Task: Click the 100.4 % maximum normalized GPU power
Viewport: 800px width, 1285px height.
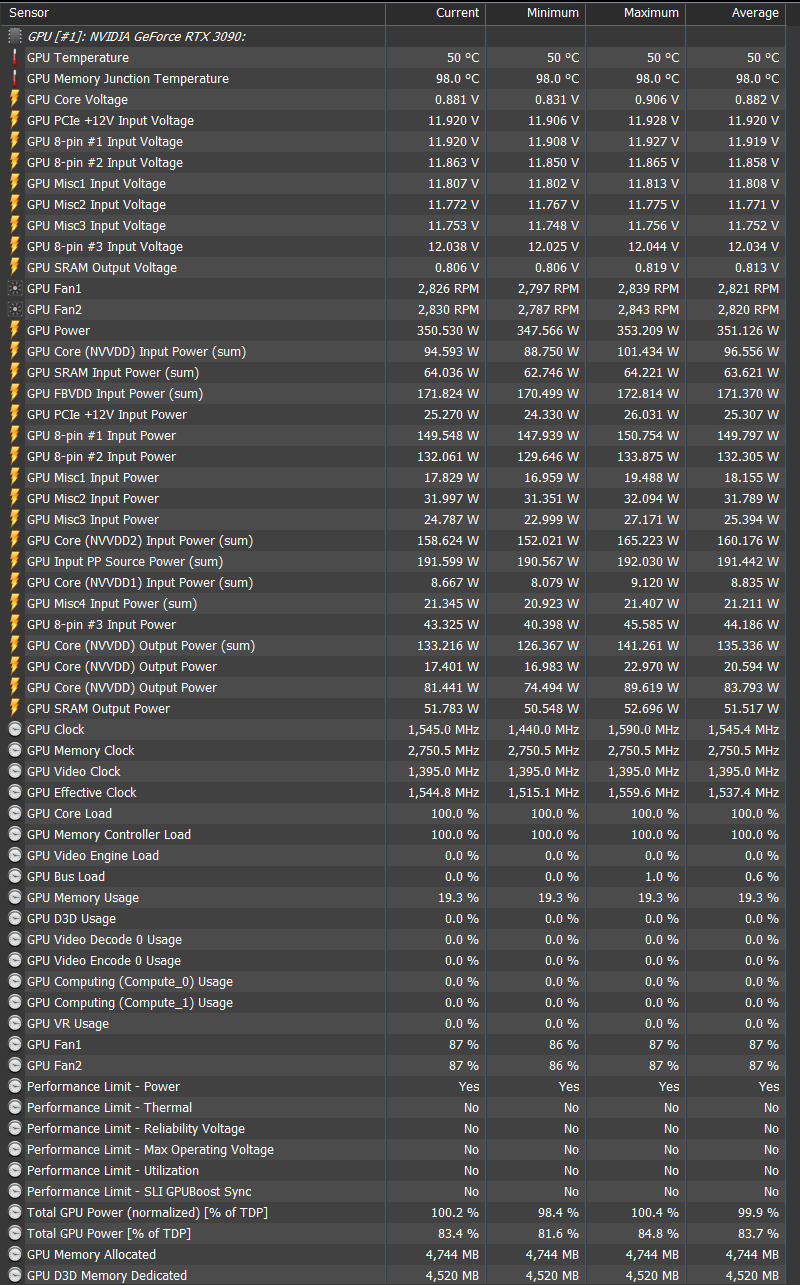Action: point(654,1212)
